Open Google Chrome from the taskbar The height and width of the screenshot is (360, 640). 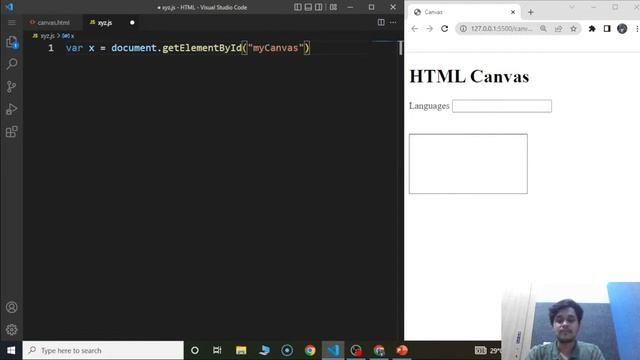(310, 350)
